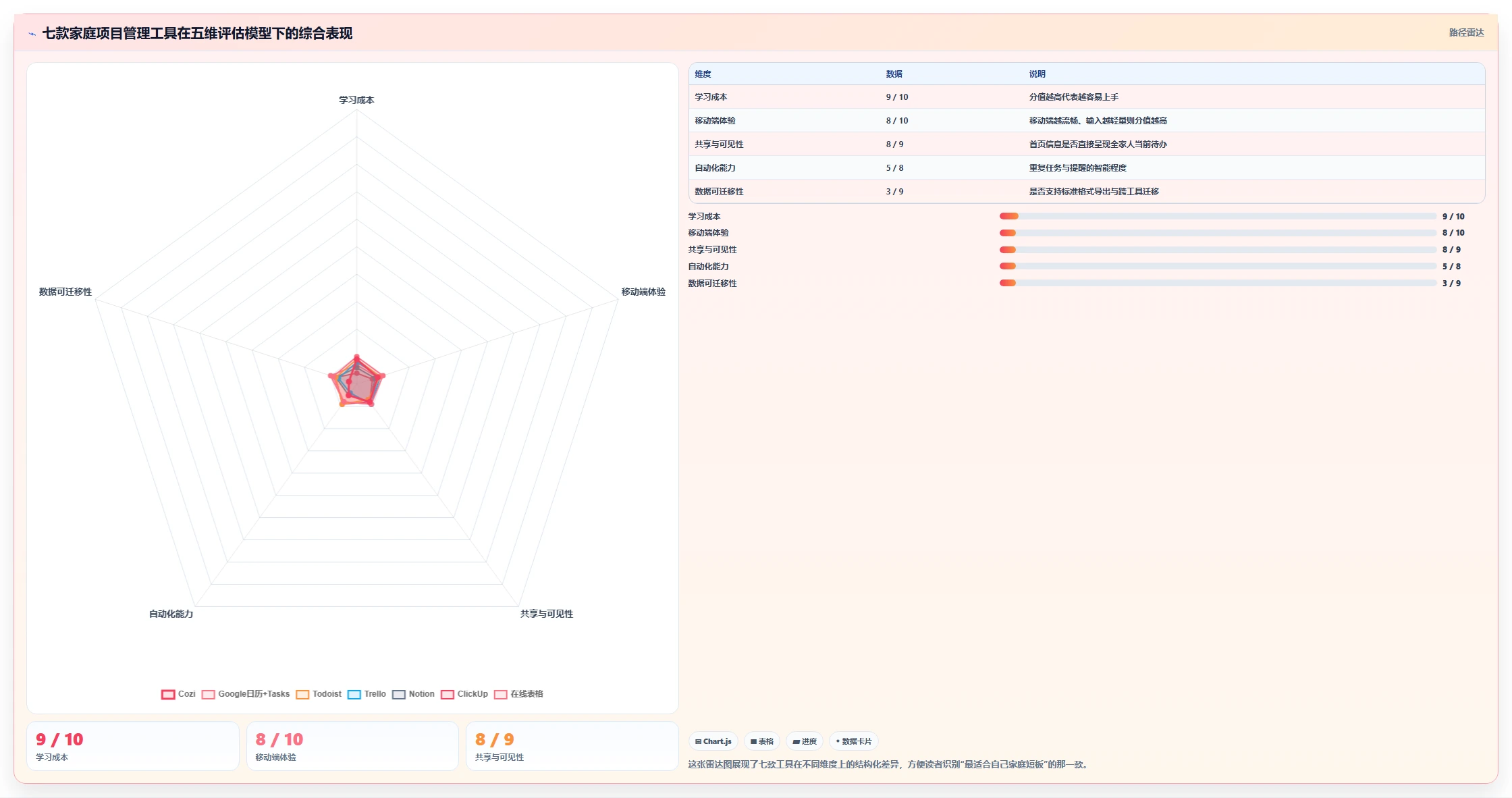Viewport: 1512px width, 798px height.
Task: Click the description 移动端越流畅、输入越轻量则分值越高
Action: (1098, 121)
